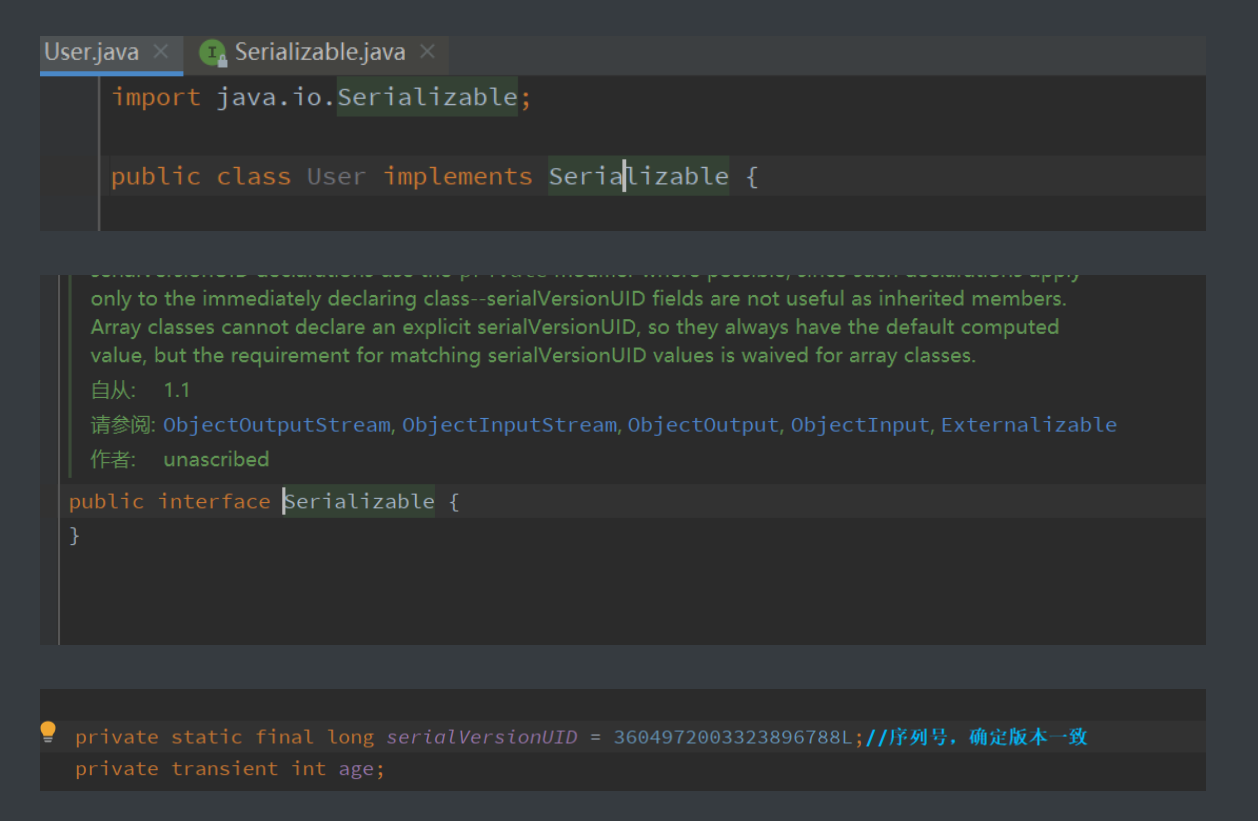The width and height of the screenshot is (1258, 821).
Task: Click the comment '//序列号，确定版本一致'
Action: point(976,737)
